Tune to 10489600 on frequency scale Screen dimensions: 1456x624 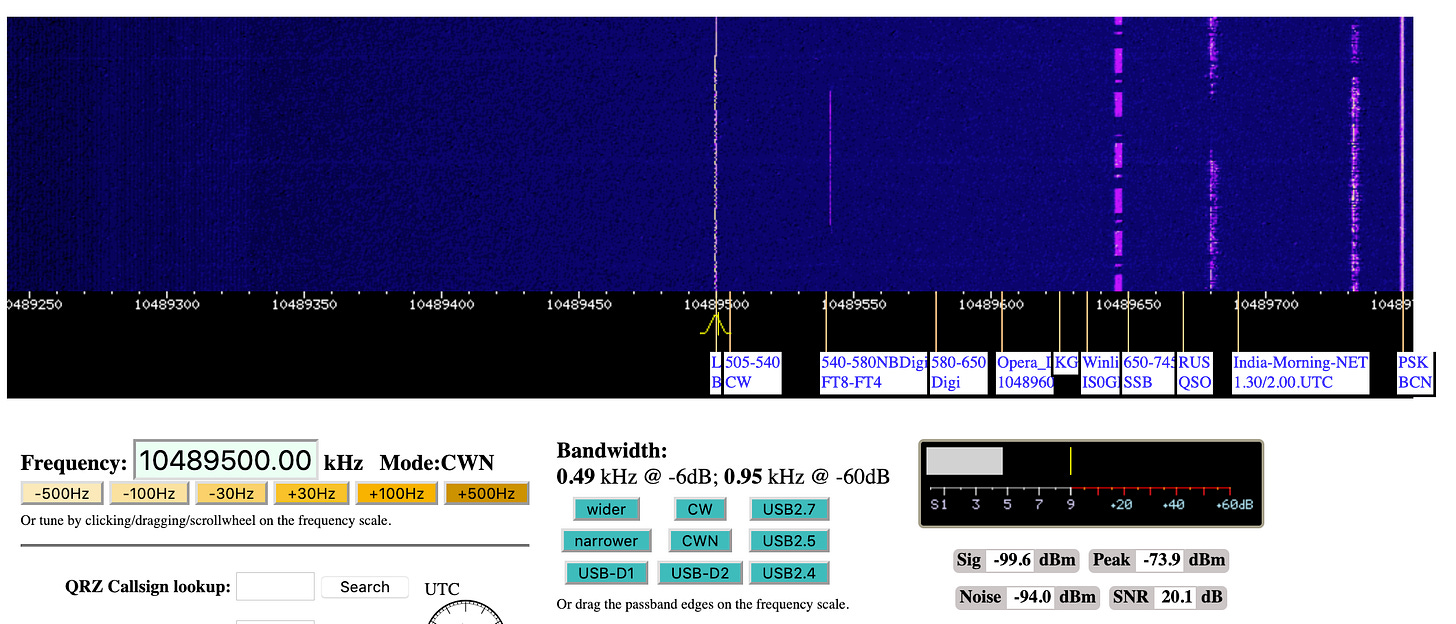pyautogui.click(x=991, y=304)
